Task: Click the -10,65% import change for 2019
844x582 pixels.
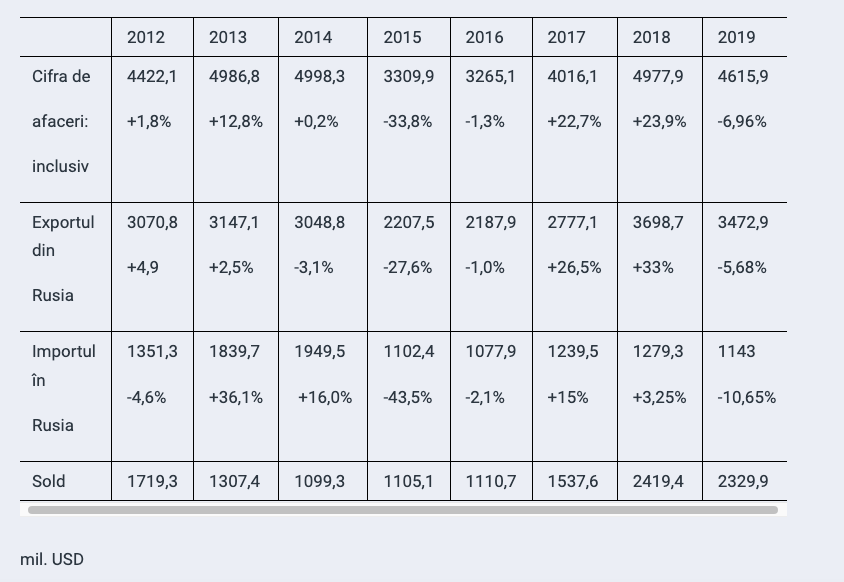Action: click(746, 397)
